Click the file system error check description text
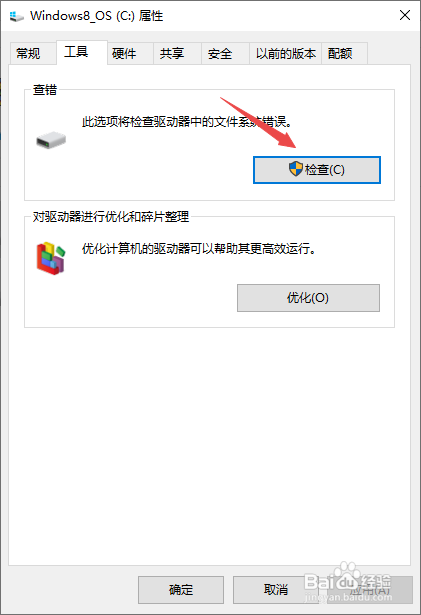 click(187, 122)
